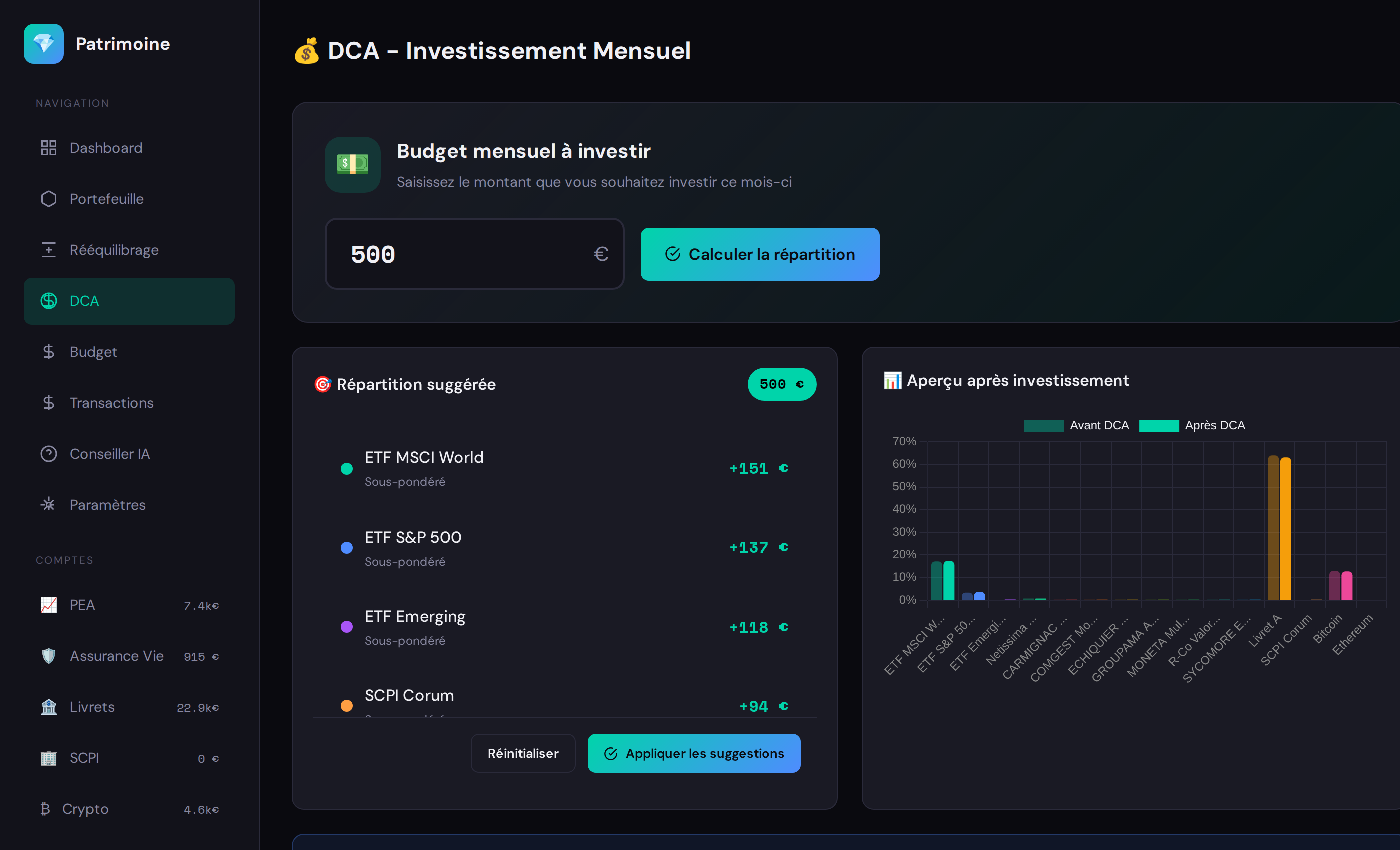Click the Réinitialiser button
This screenshot has height=850, width=1400.
(522, 753)
